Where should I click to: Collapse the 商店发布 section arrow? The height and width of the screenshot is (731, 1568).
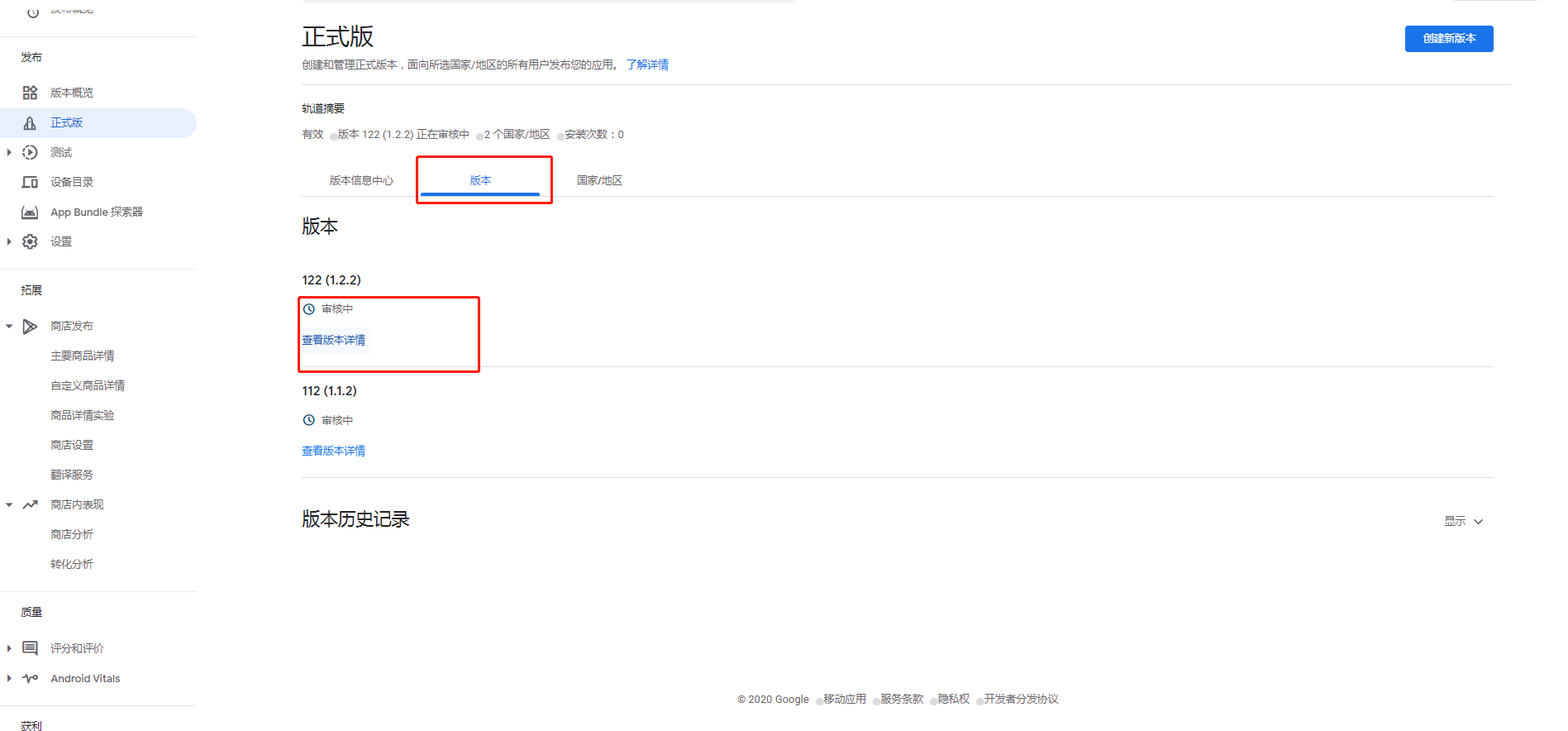tap(9, 327)
